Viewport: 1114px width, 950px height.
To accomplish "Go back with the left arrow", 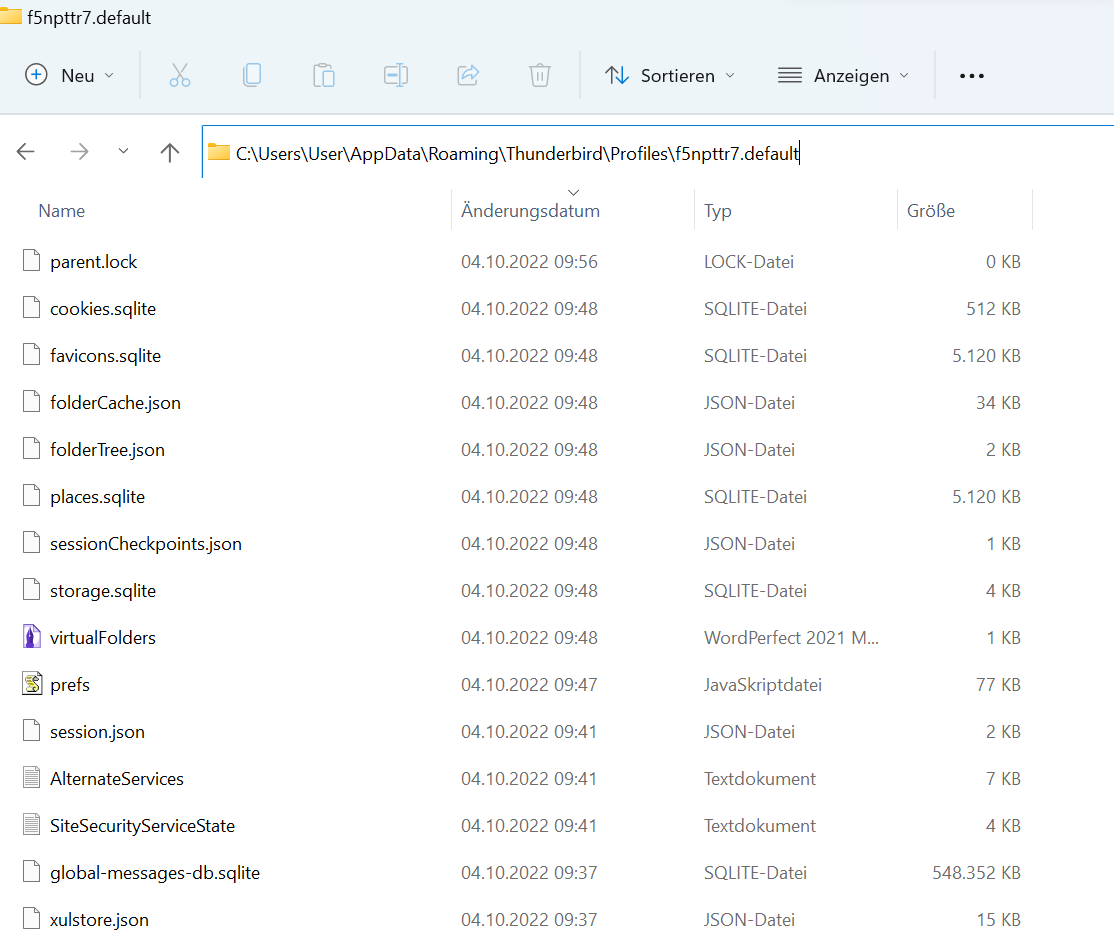I will (x=26, y=152).
